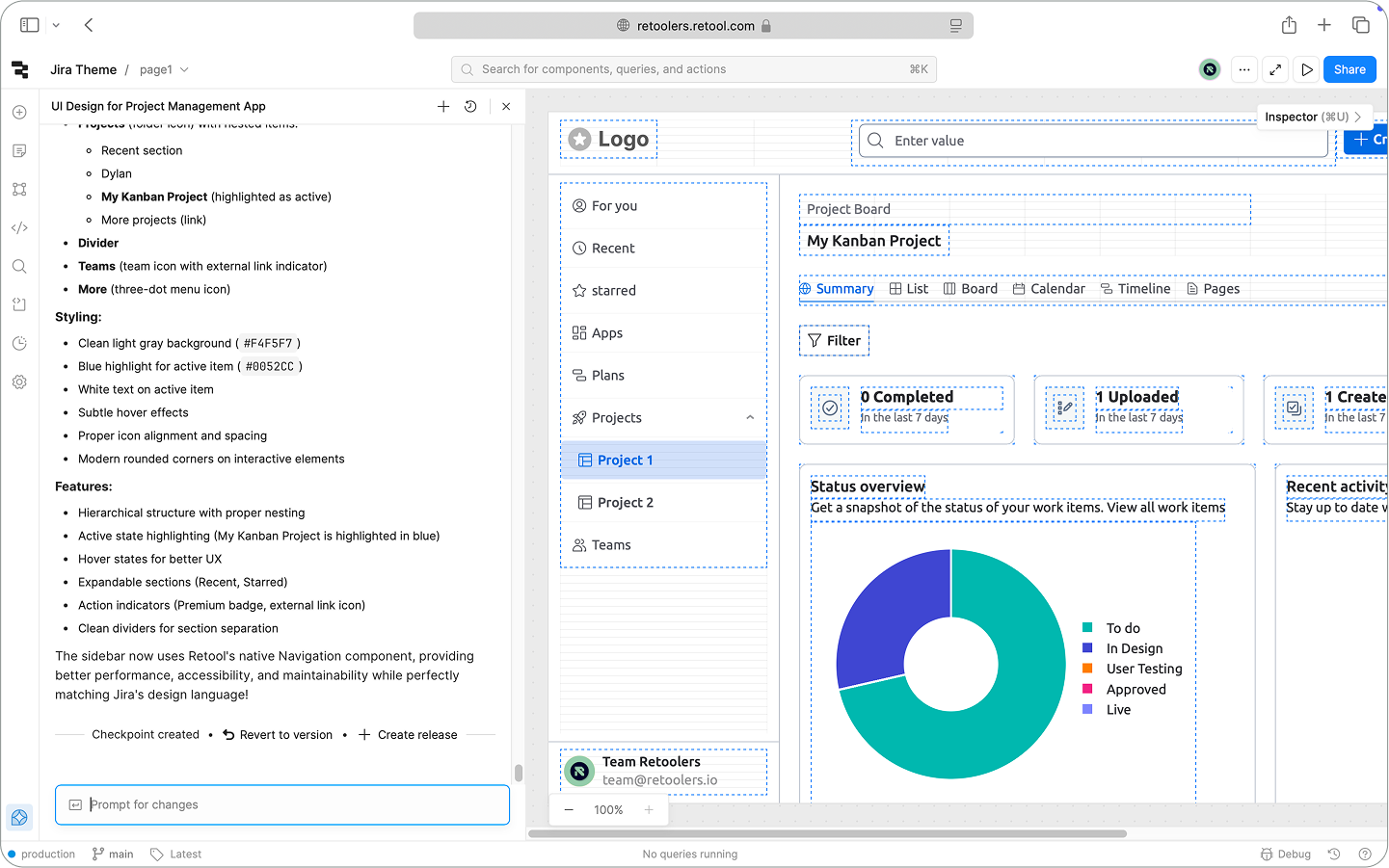
Task: Toggle the To do legend swatch
Action: pos(1087,628)
